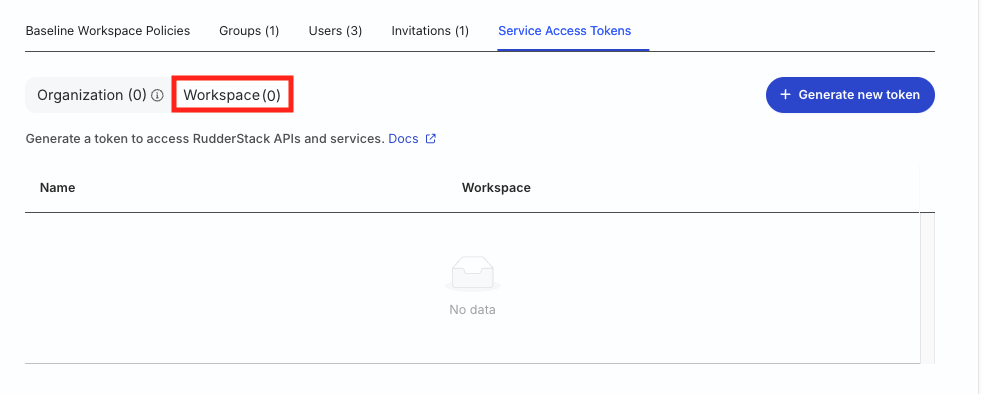Go to the Invitations (1) tab
The height and width of the screenshot is (394, 981).
tap(430, 31)
